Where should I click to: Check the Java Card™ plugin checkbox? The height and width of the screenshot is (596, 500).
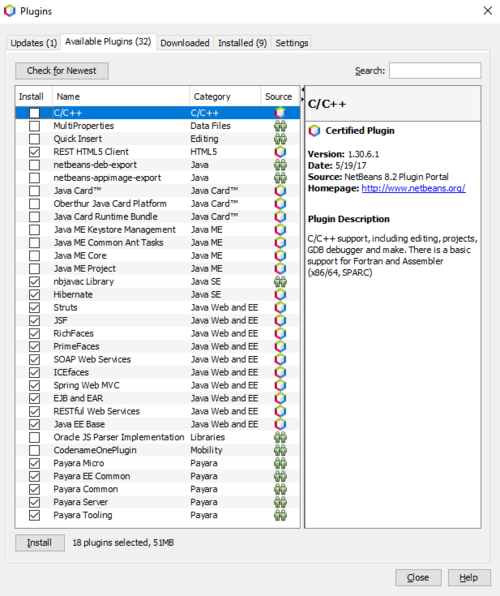click(x=34, y=190)
